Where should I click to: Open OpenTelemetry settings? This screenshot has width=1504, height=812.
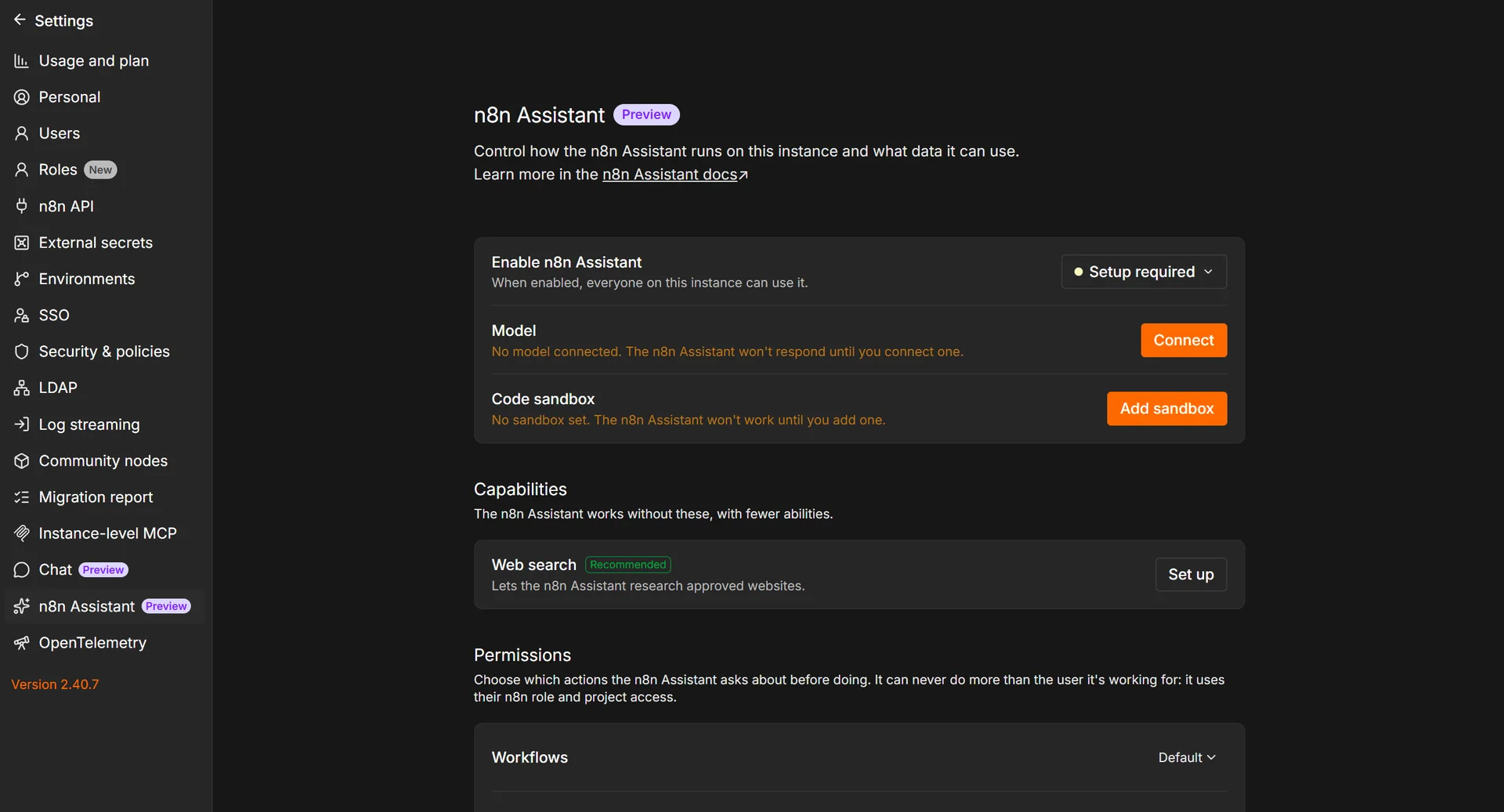click(105, 643)
